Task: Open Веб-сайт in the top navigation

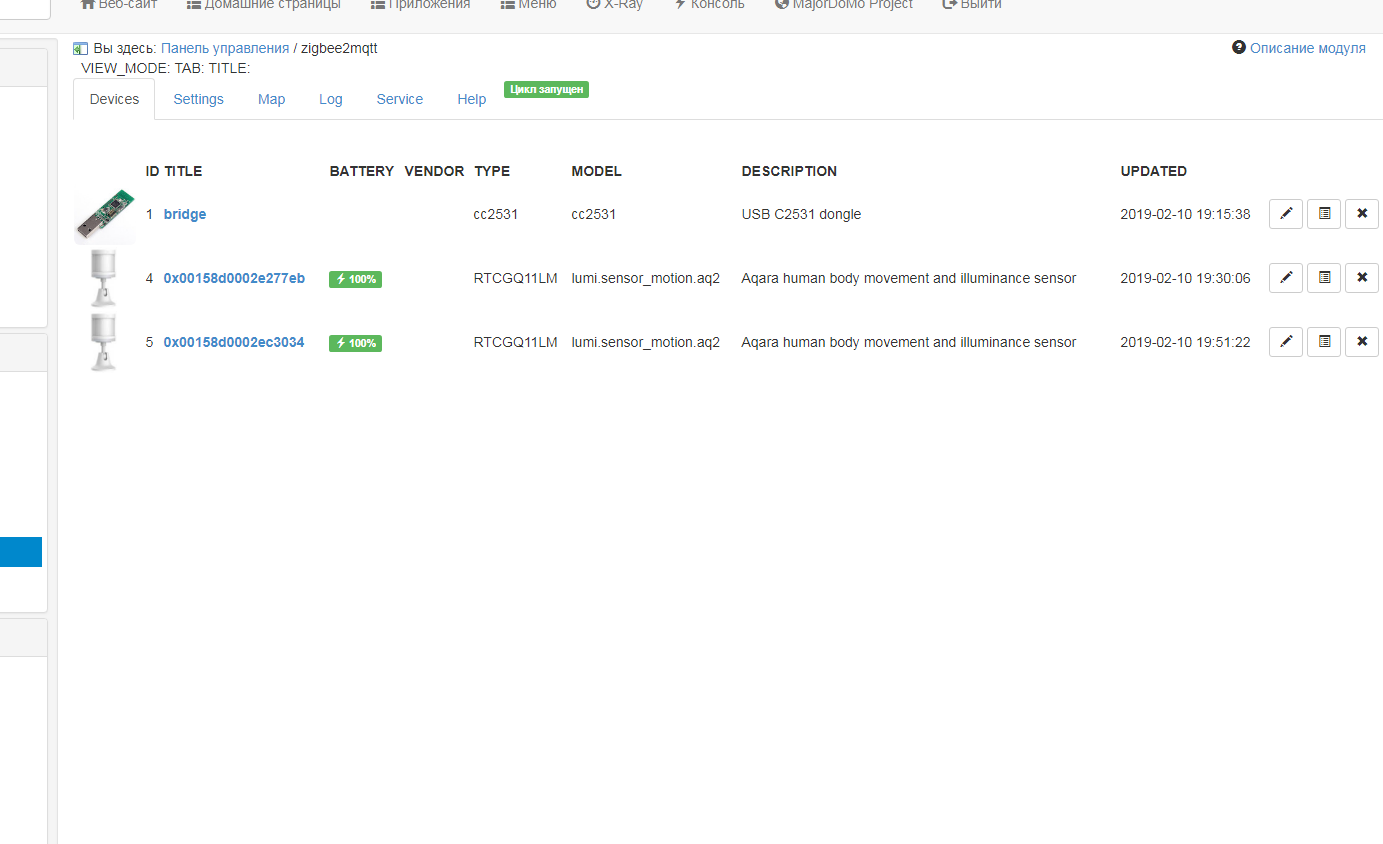Action: (119, 5)
